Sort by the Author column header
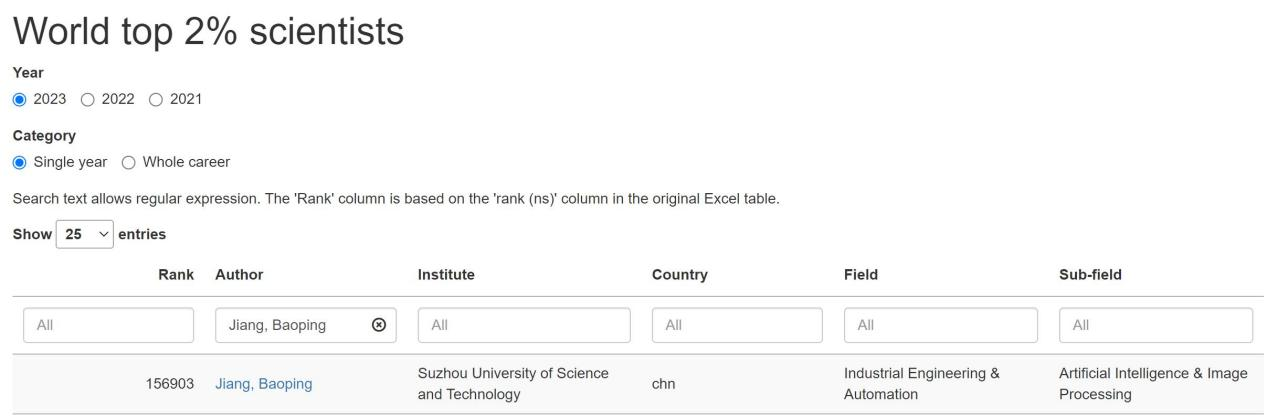The image size is (1267, 416). (x=239, y=275)
